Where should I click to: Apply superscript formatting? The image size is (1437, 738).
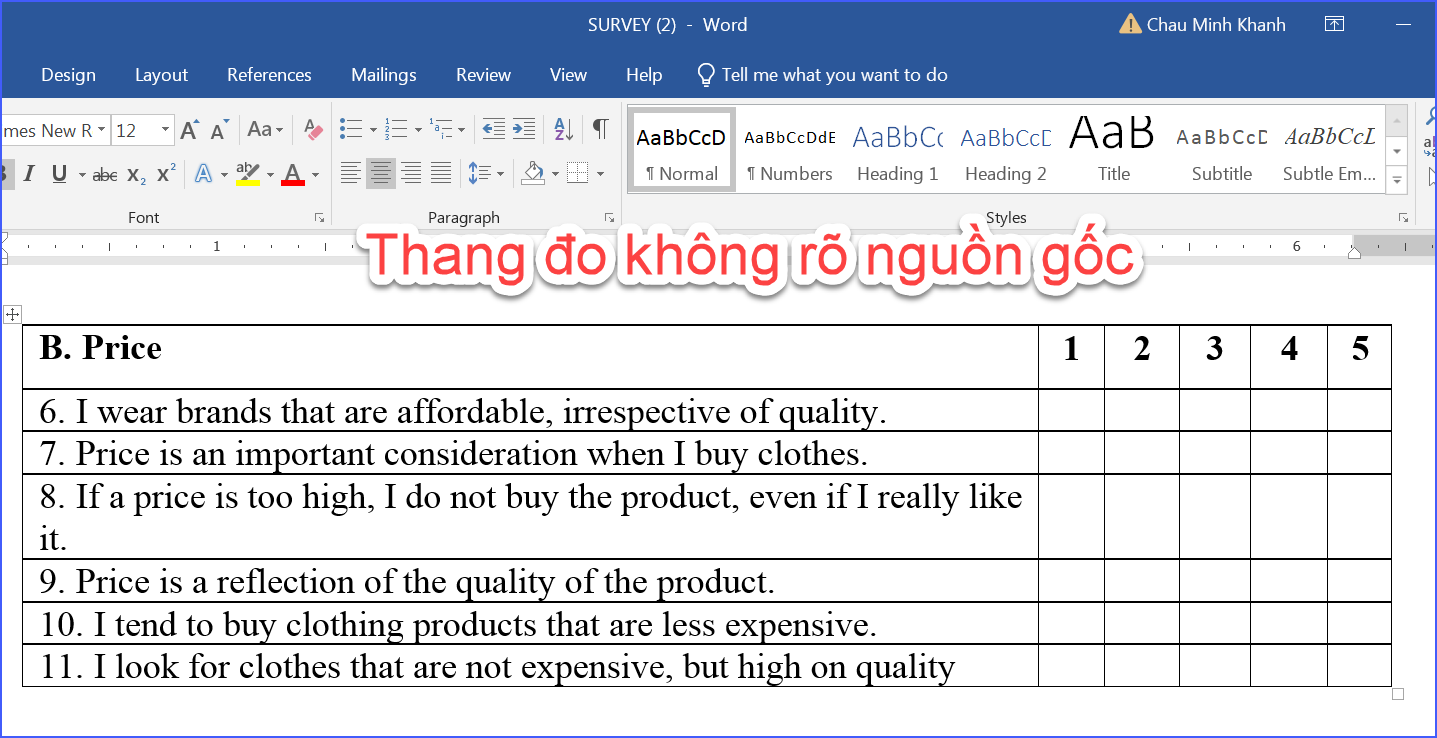point(167,174)
